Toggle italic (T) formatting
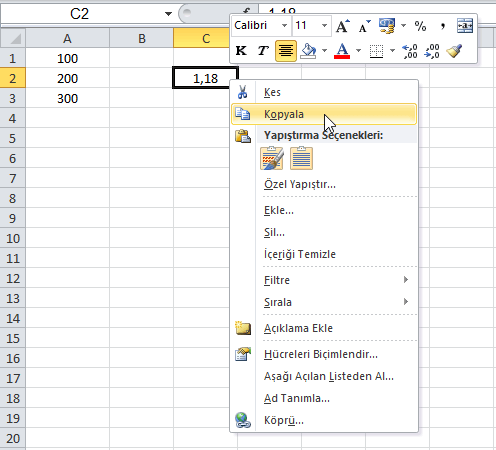 coord(263,51)
